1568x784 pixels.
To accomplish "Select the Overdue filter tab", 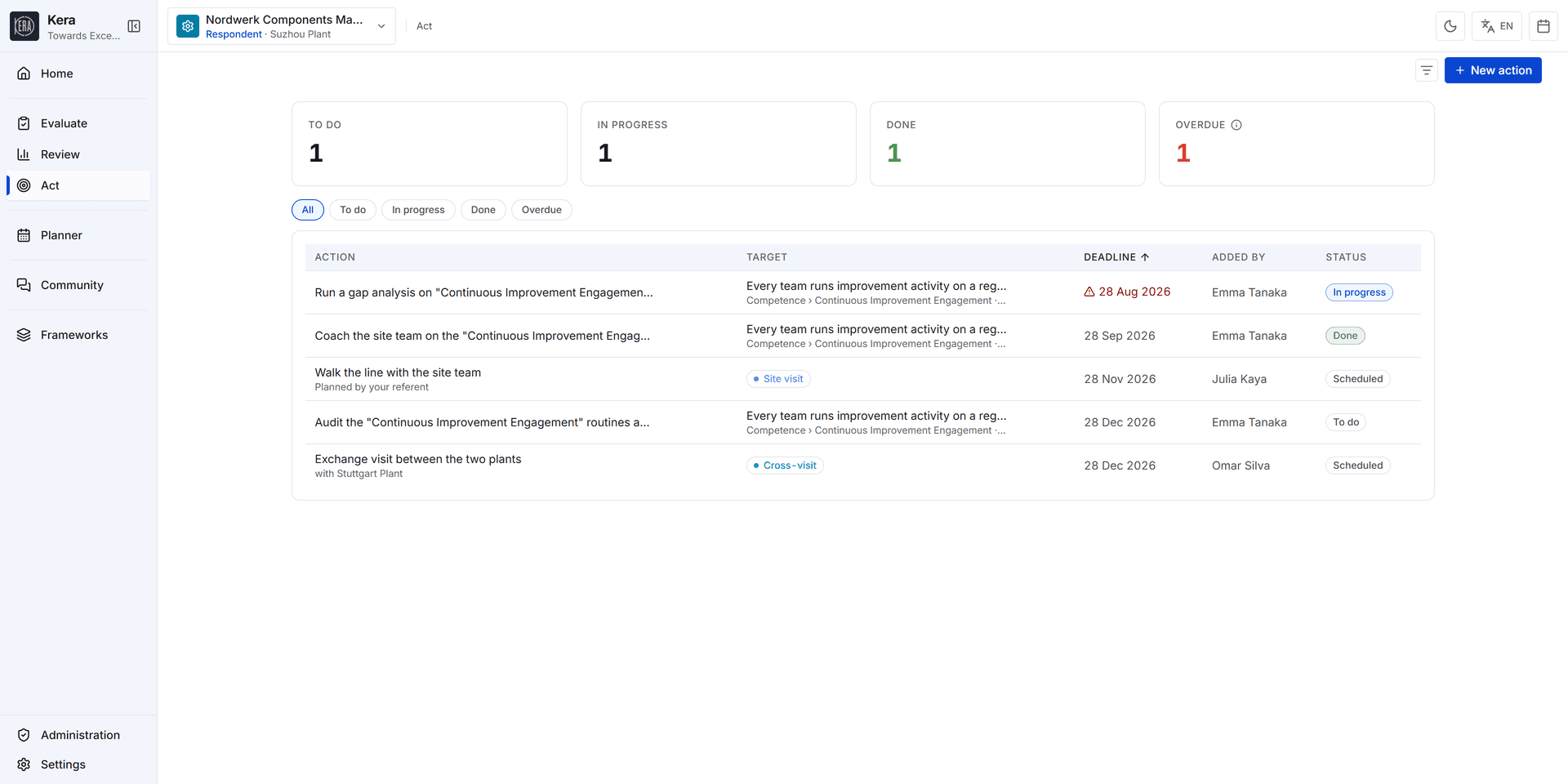I will pos(541,210).
